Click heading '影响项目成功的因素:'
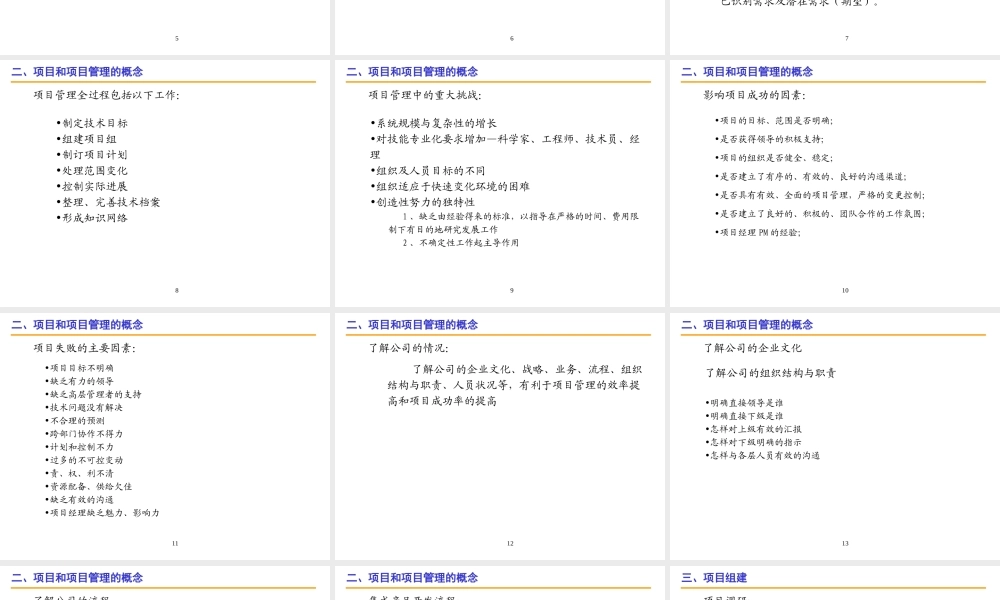 pos(754,95)
